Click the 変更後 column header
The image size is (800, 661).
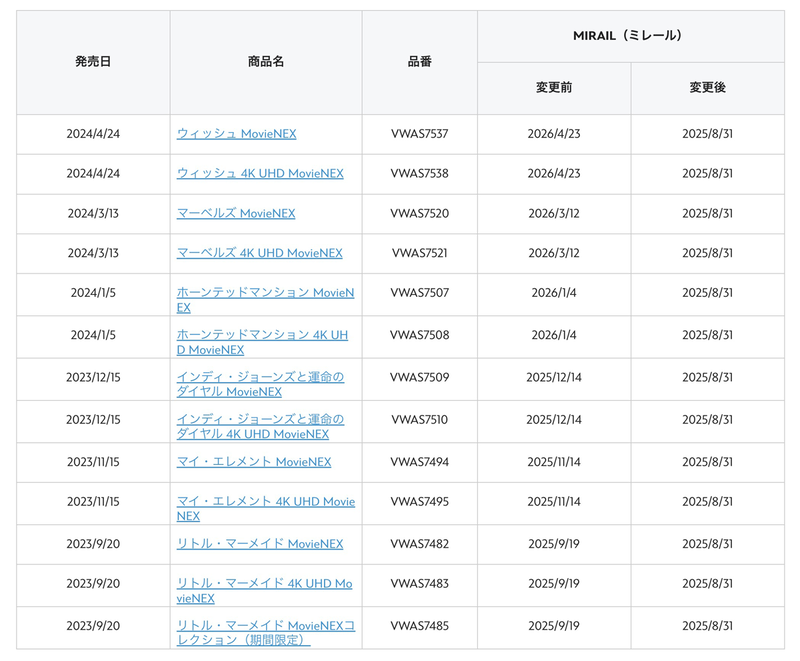(x=708, y=88)
